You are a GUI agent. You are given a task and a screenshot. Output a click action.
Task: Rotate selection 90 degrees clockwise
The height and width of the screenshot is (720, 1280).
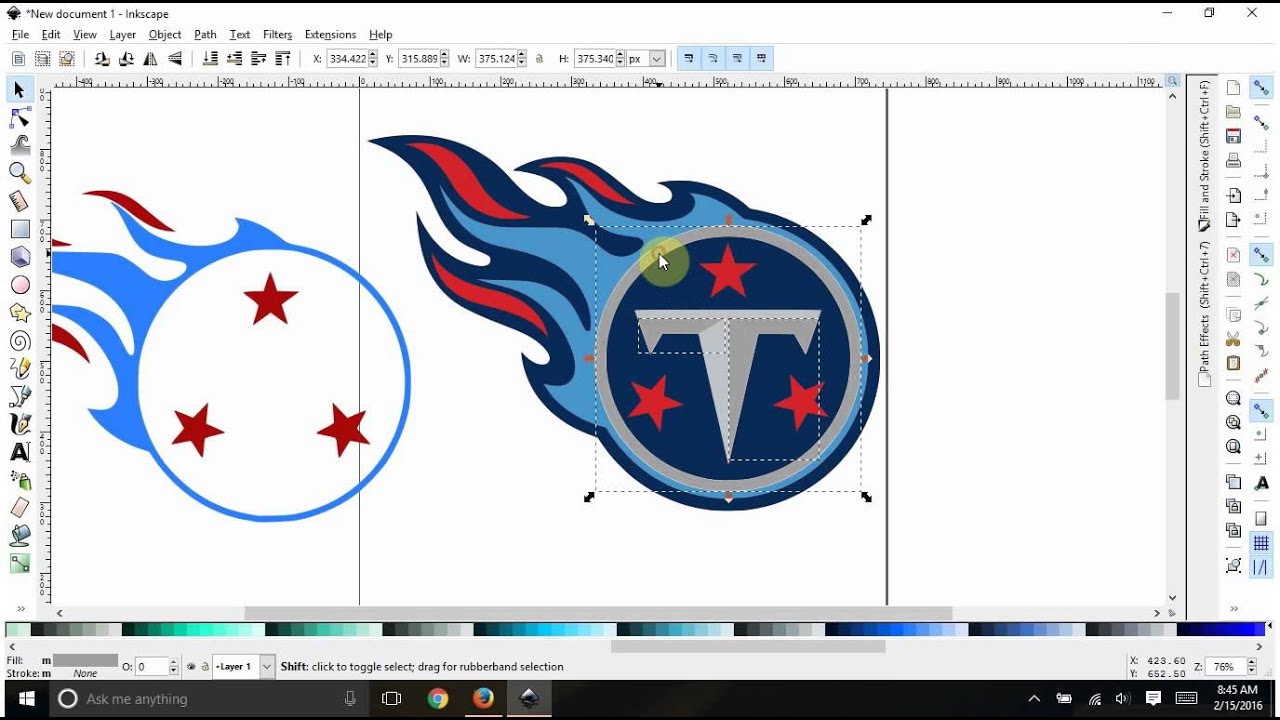point(125,59)
